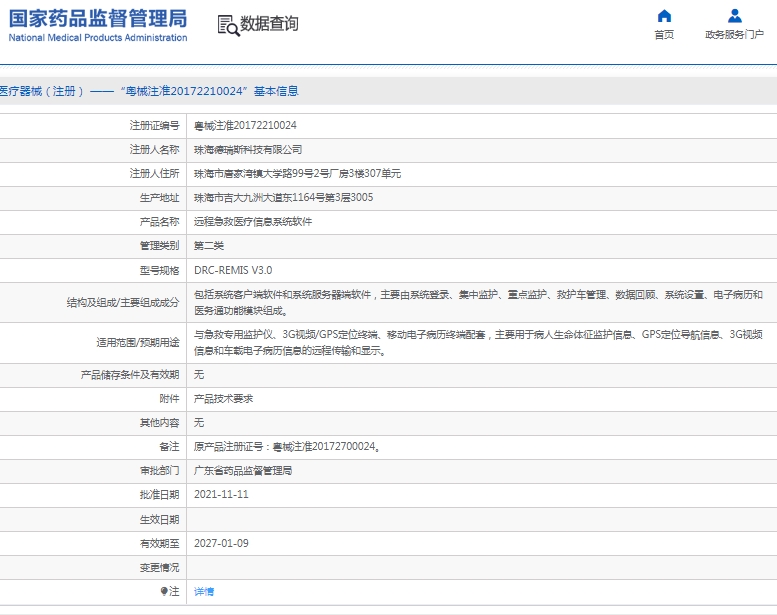Image resolution: width=777 pixels, height=615 pixels.
Task: Click the attachment value 产品技术要求
Action: pos(223,398)
